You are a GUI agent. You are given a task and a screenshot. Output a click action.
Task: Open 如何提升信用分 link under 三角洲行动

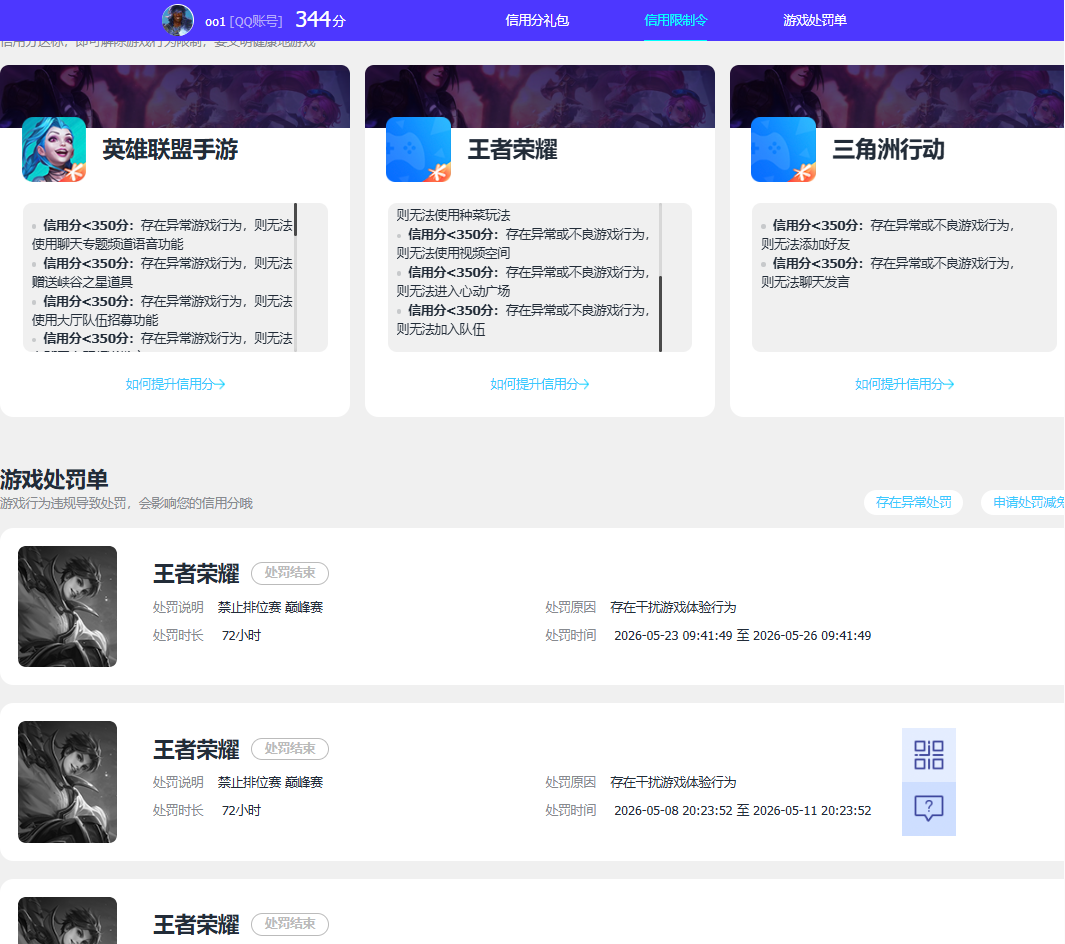click(905, 384)
